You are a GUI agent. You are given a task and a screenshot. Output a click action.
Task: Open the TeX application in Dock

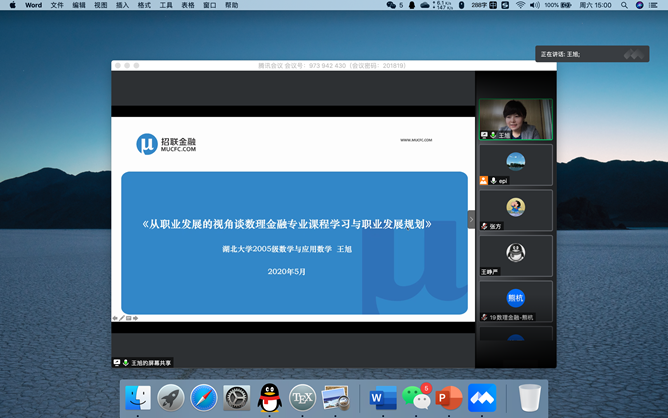coord(302,398)
